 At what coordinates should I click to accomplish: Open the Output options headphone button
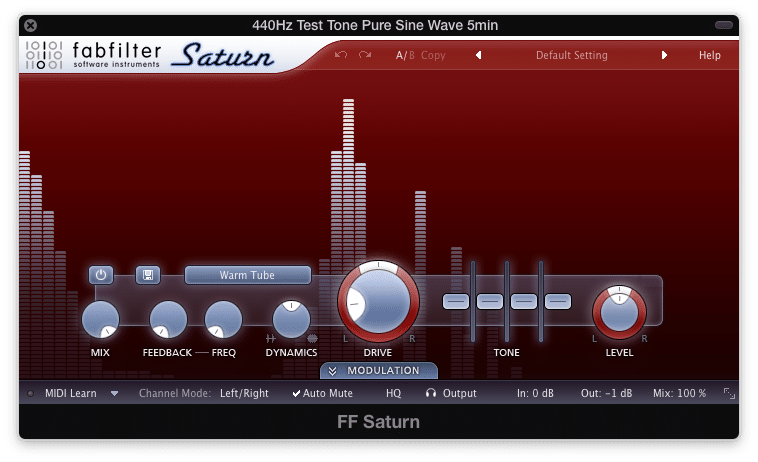tap(451, 393)
